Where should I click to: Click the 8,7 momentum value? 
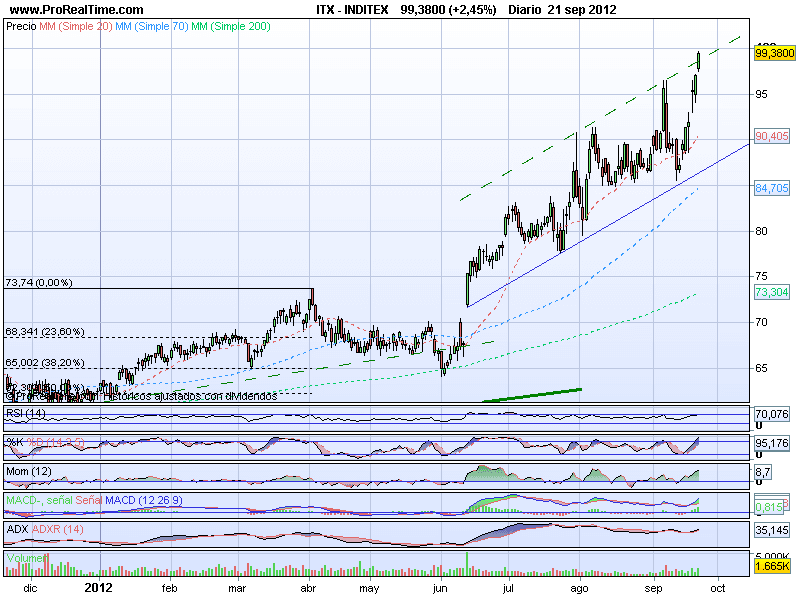click(763, 473)
